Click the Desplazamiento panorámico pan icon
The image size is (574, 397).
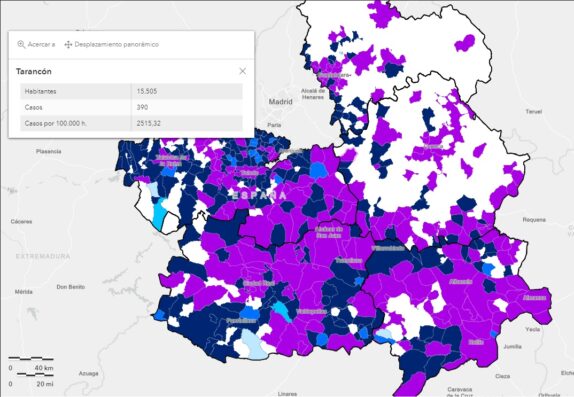pyautogui.click(x=68, y=44)
